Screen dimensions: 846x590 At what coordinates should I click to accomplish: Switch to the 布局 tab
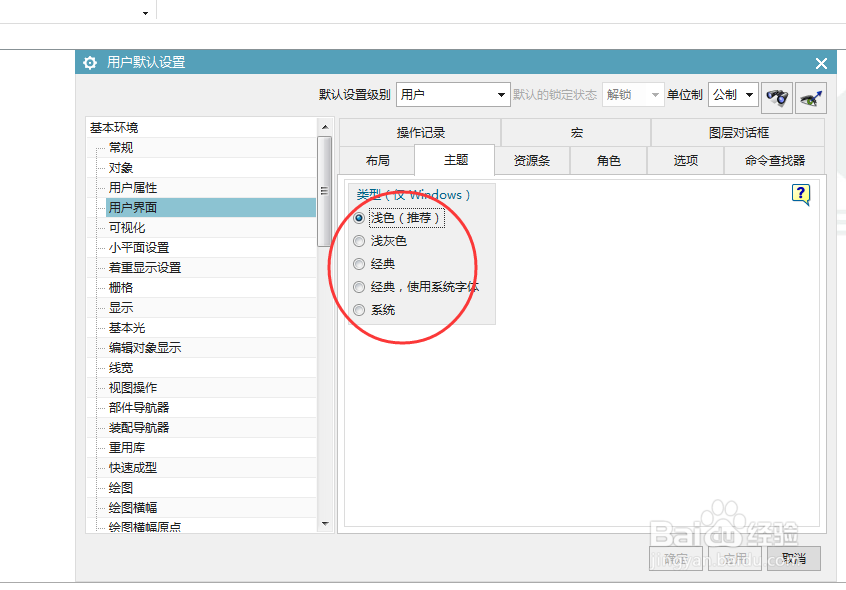(377, 160)
